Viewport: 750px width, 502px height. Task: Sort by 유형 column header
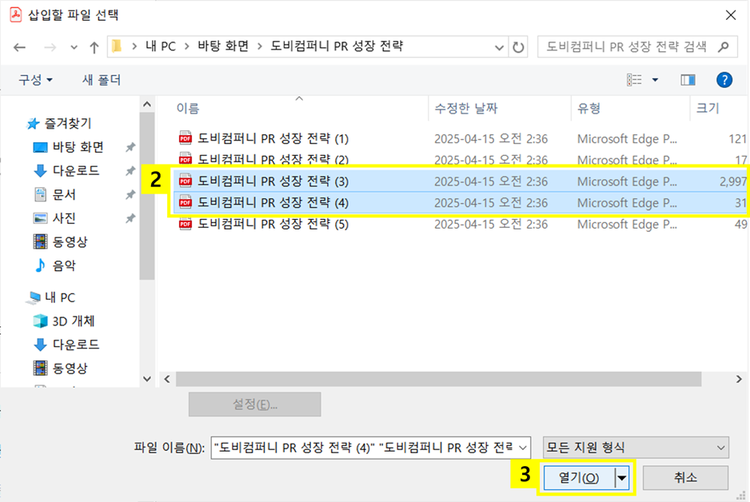(588, 109)
